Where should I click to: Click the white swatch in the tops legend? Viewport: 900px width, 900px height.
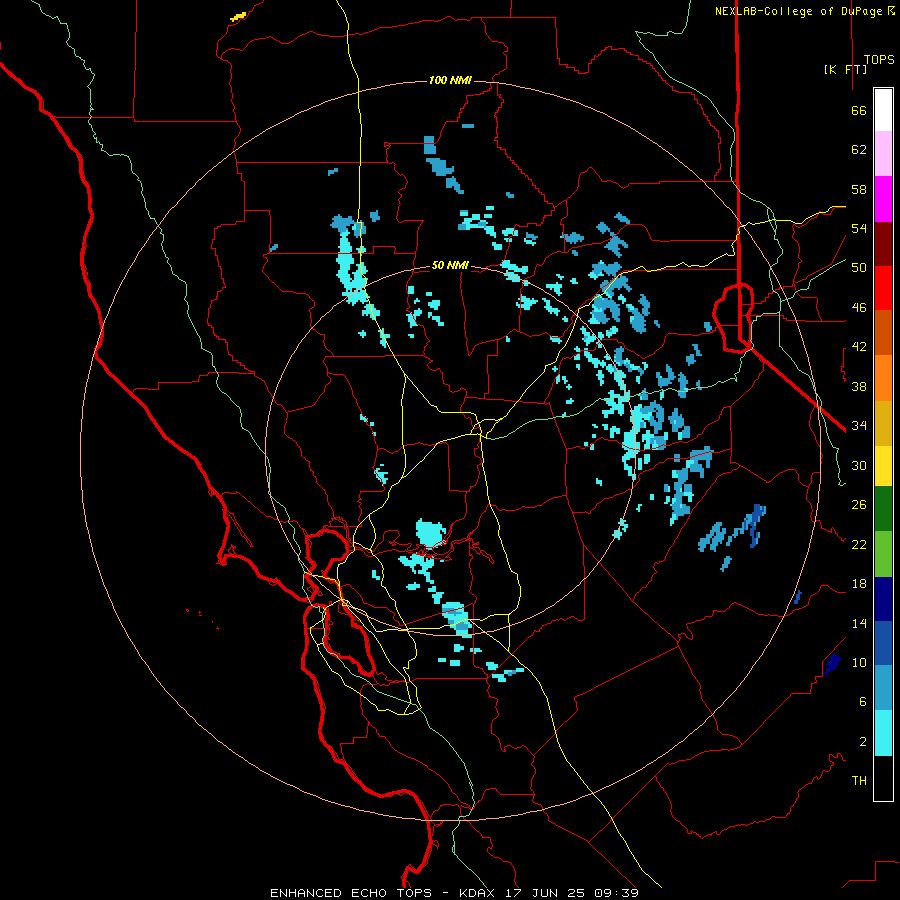[x=883, y=110]
